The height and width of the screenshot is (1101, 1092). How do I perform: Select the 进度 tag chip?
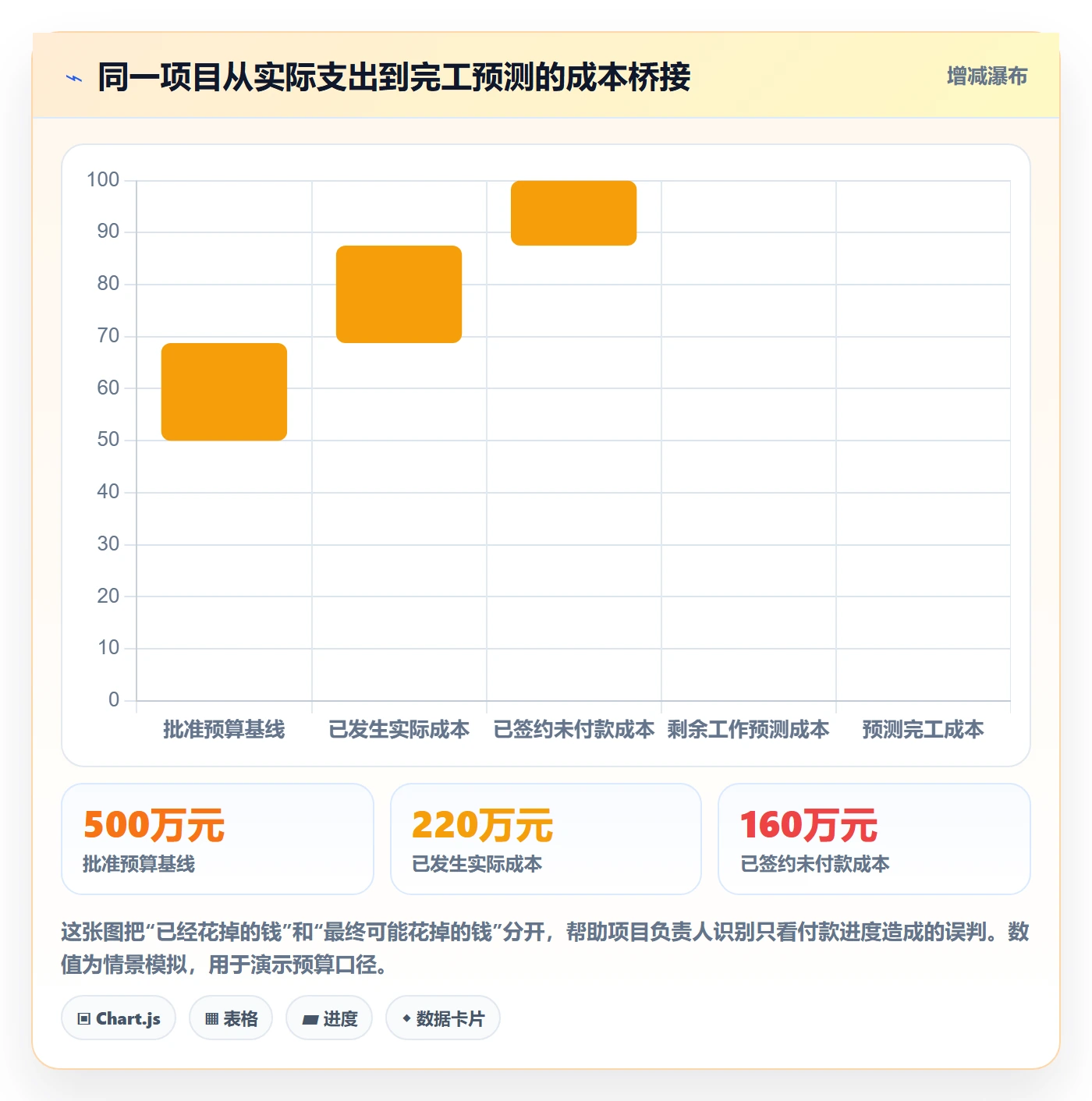point(329,1018)
